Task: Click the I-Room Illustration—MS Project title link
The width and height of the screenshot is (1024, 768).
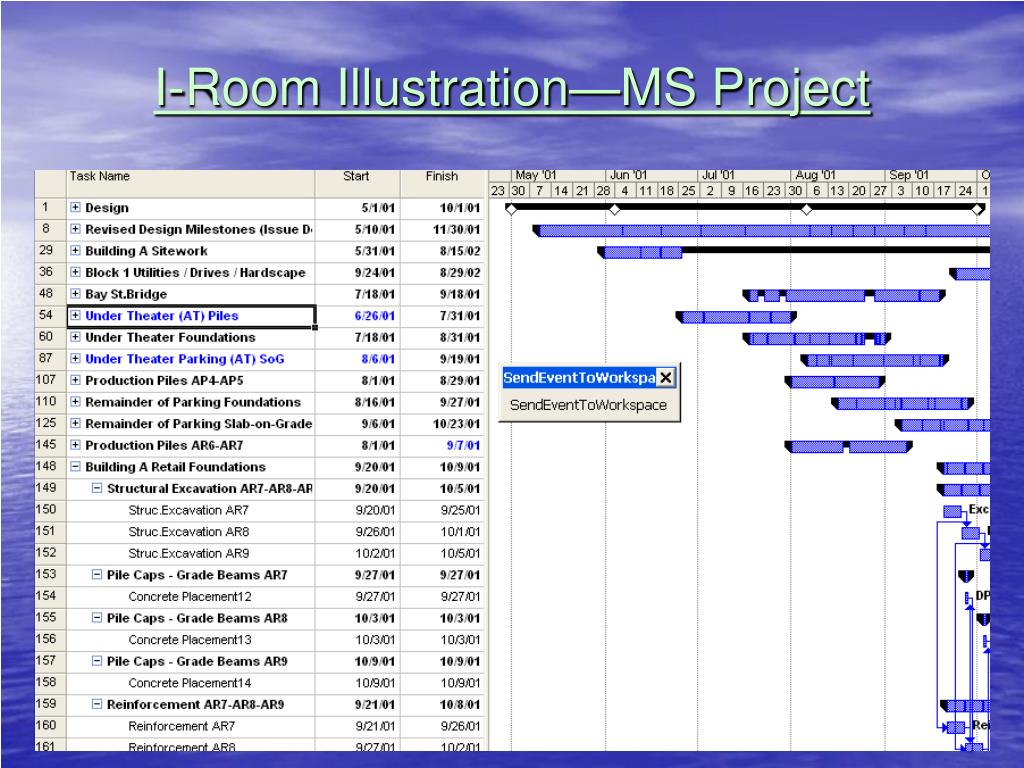Action: pyautogui.click(x=513, y=88)
